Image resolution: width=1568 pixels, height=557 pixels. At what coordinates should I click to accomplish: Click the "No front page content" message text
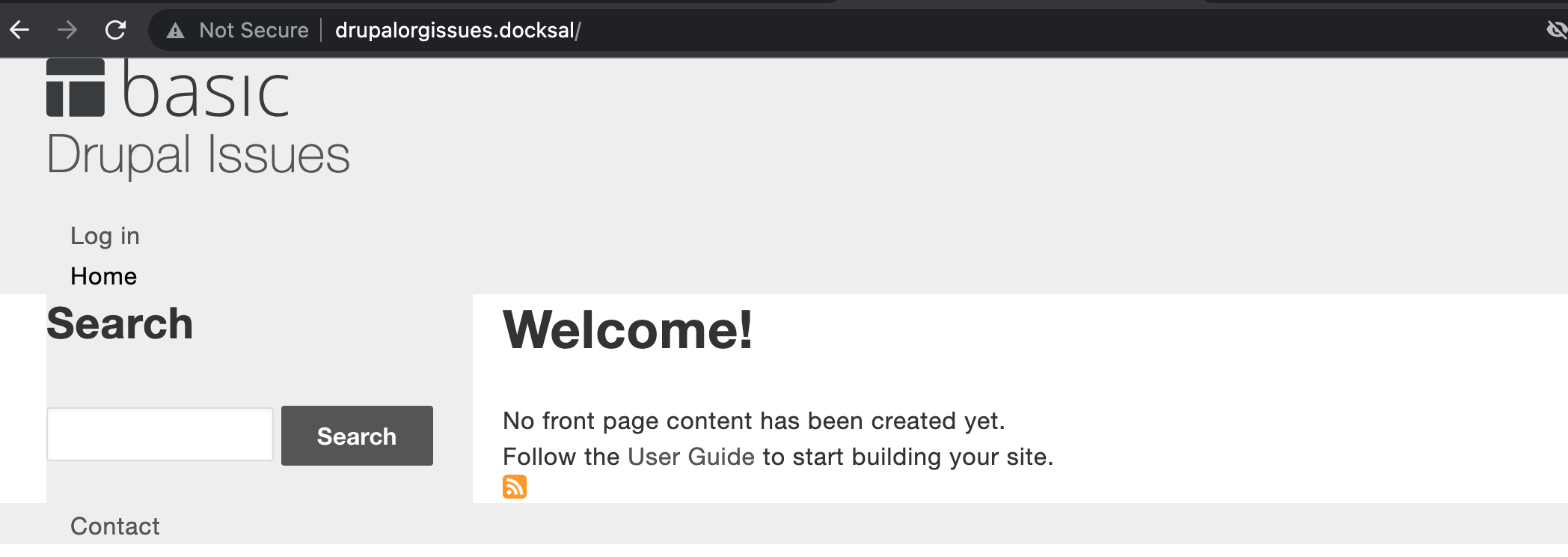coord(753,421)
